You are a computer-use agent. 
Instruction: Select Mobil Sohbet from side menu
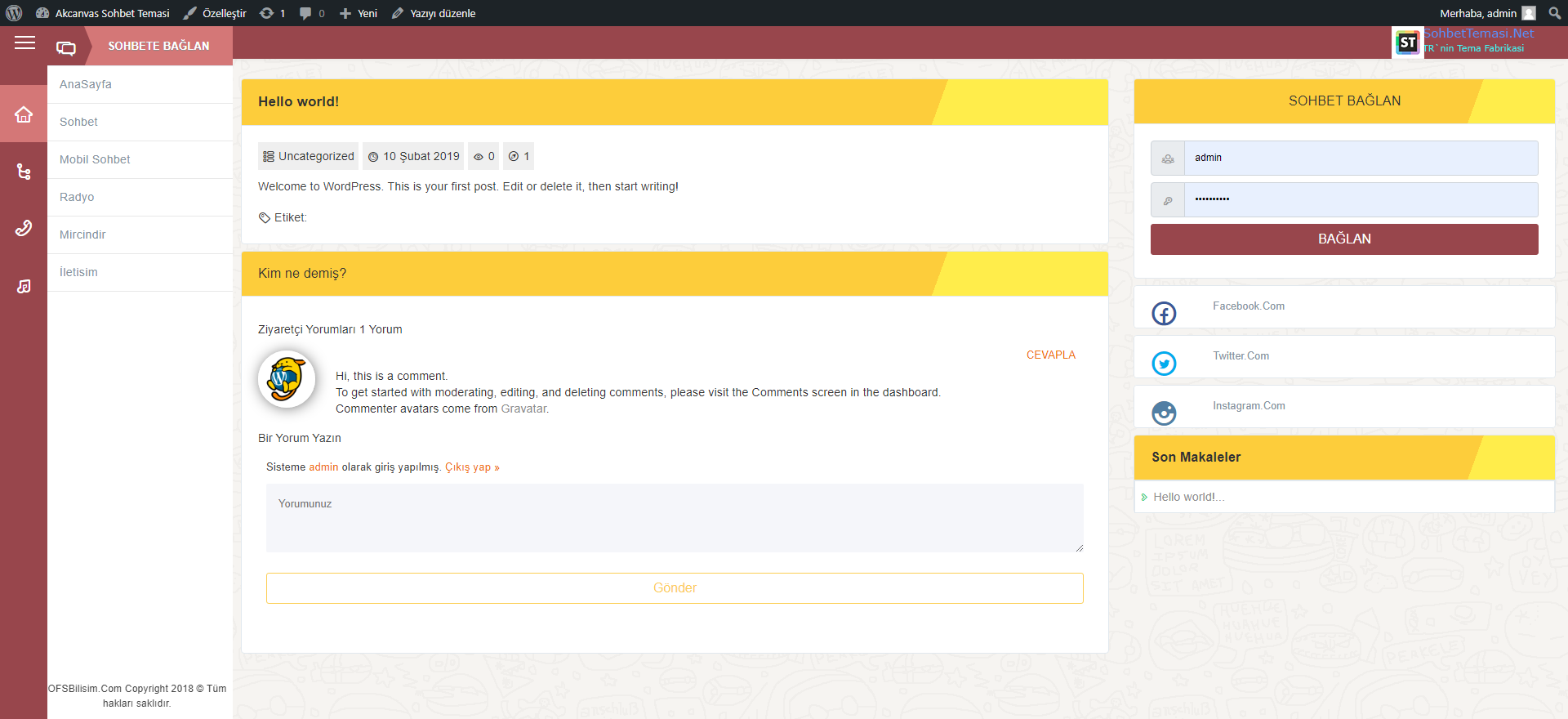95,159
